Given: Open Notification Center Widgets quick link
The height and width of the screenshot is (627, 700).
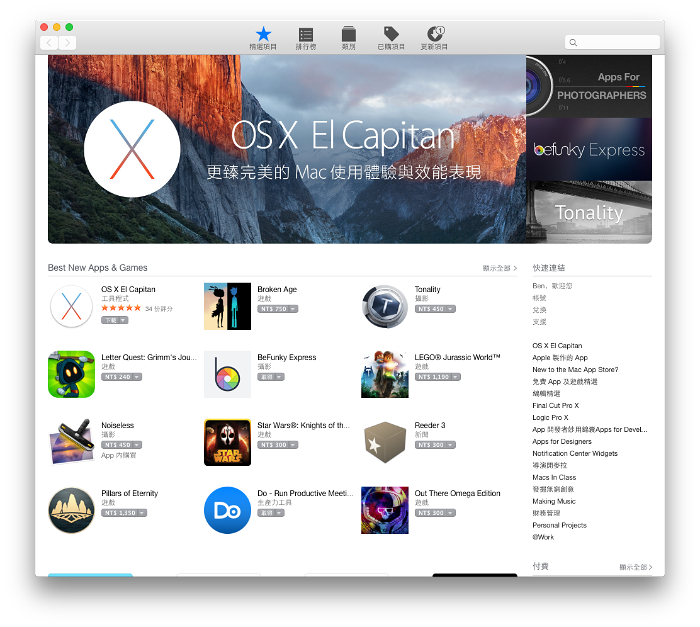Looking at the screenshot, I should coord(575,454).
